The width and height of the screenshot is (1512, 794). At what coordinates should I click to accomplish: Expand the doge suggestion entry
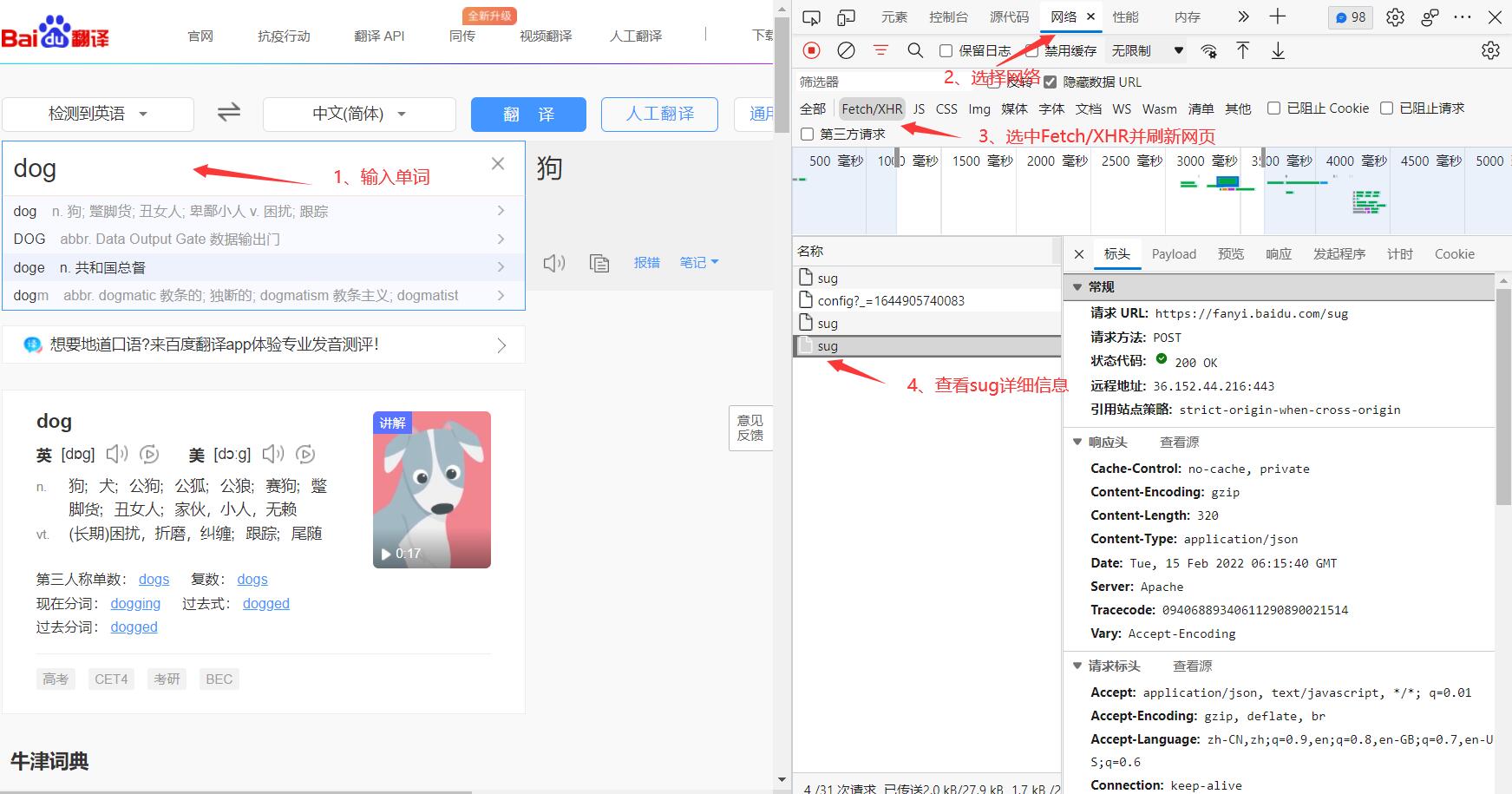501,267
